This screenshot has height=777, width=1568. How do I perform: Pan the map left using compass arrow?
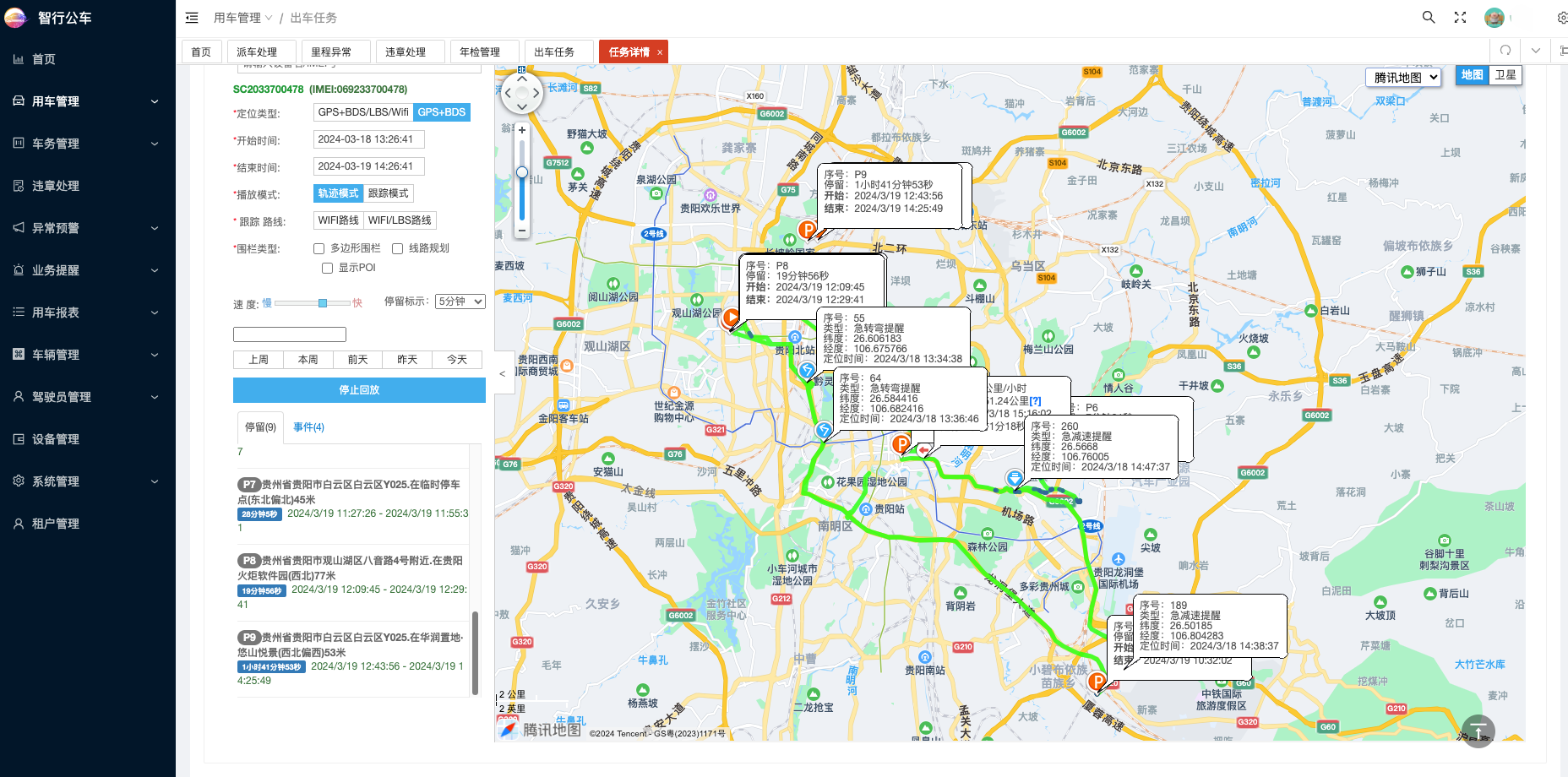click(508, 93)
